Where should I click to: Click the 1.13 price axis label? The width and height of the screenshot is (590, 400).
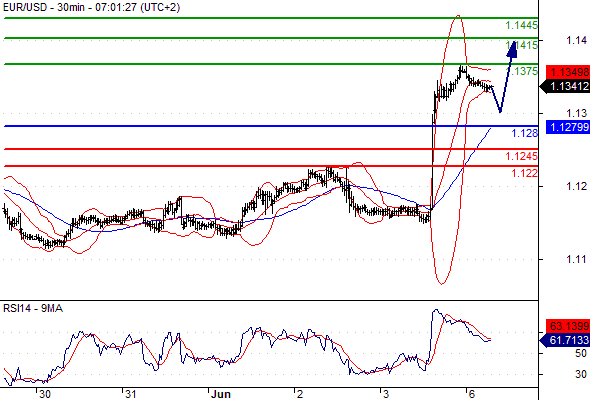[x=576, y=113]
